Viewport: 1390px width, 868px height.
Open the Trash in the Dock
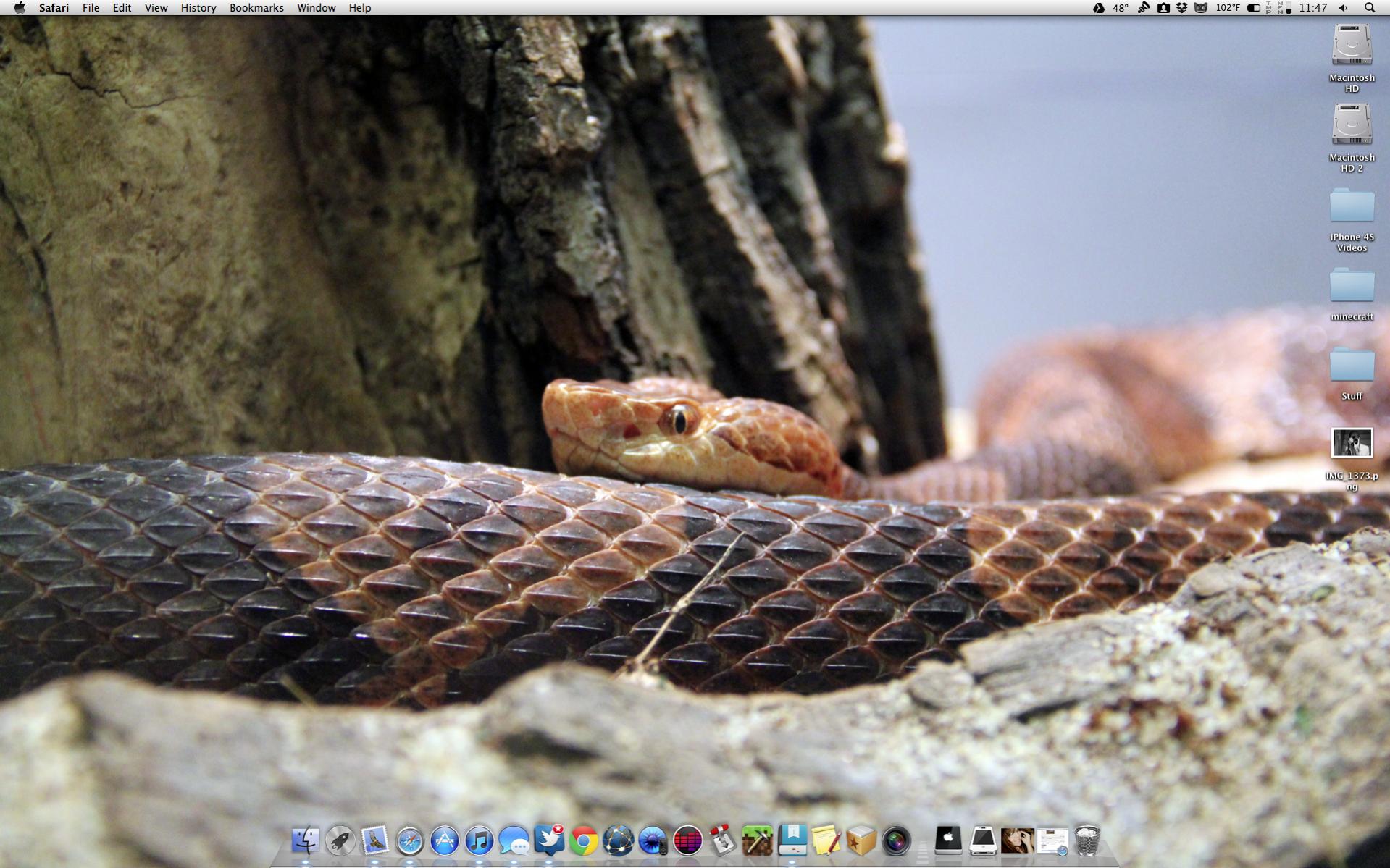pyautogui.click(x=1087, y=840)
